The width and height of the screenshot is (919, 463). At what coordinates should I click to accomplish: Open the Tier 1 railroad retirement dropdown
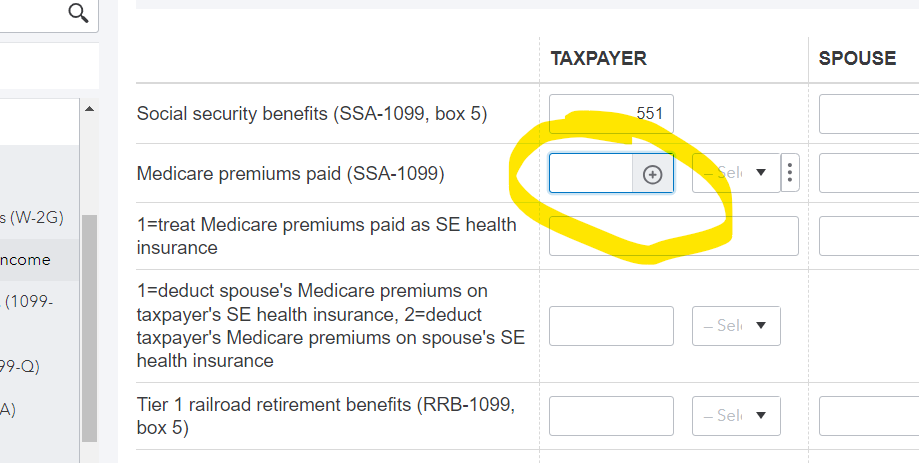click(736, 416)
